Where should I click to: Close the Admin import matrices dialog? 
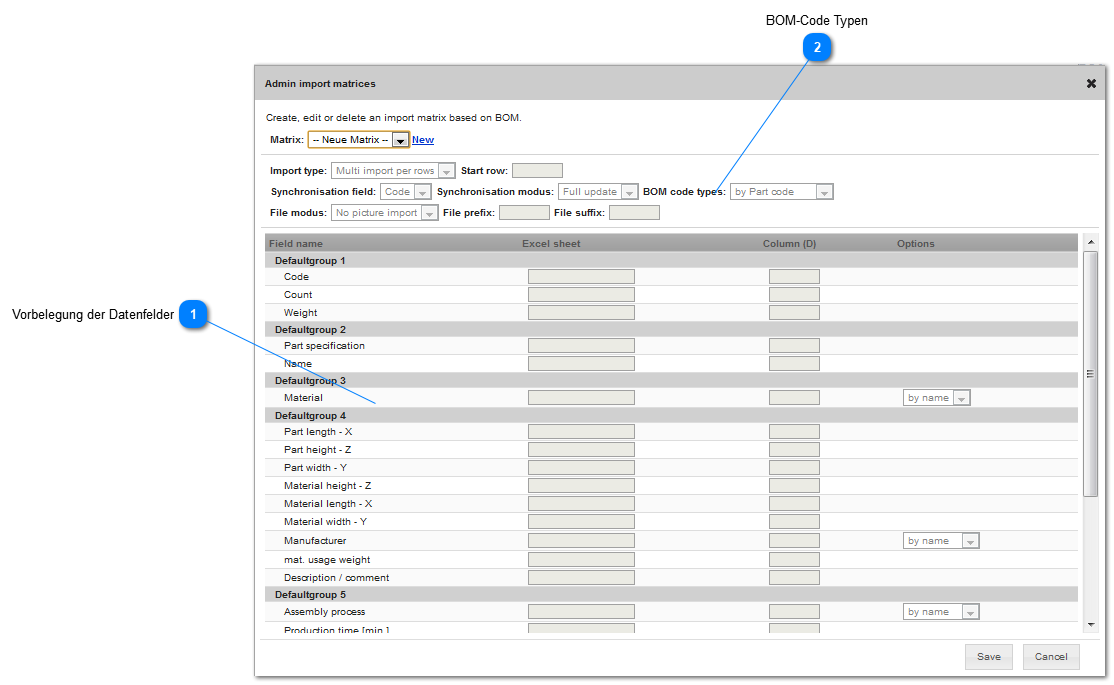1091,84
